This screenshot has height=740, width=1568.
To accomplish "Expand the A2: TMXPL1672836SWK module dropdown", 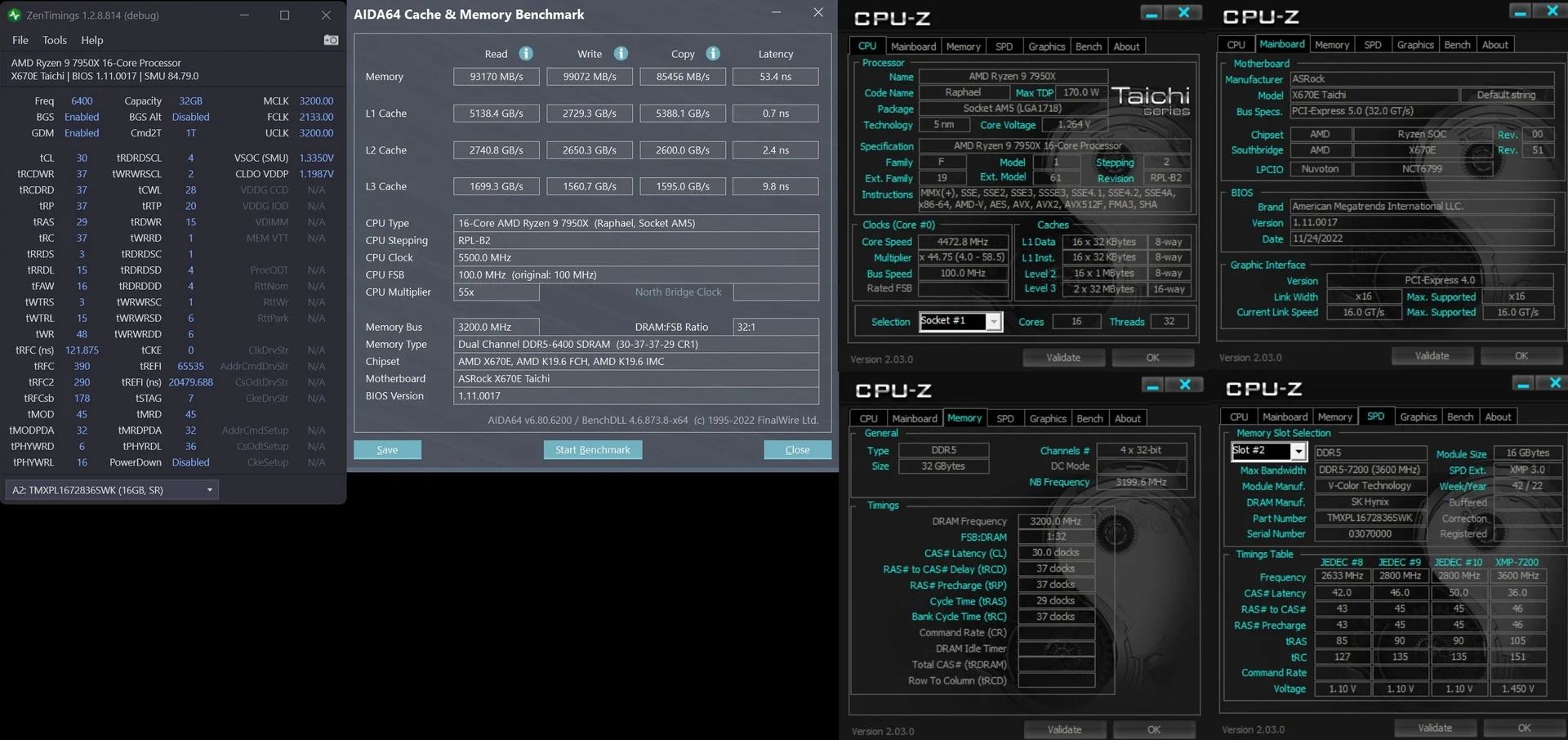I will 112,490.
